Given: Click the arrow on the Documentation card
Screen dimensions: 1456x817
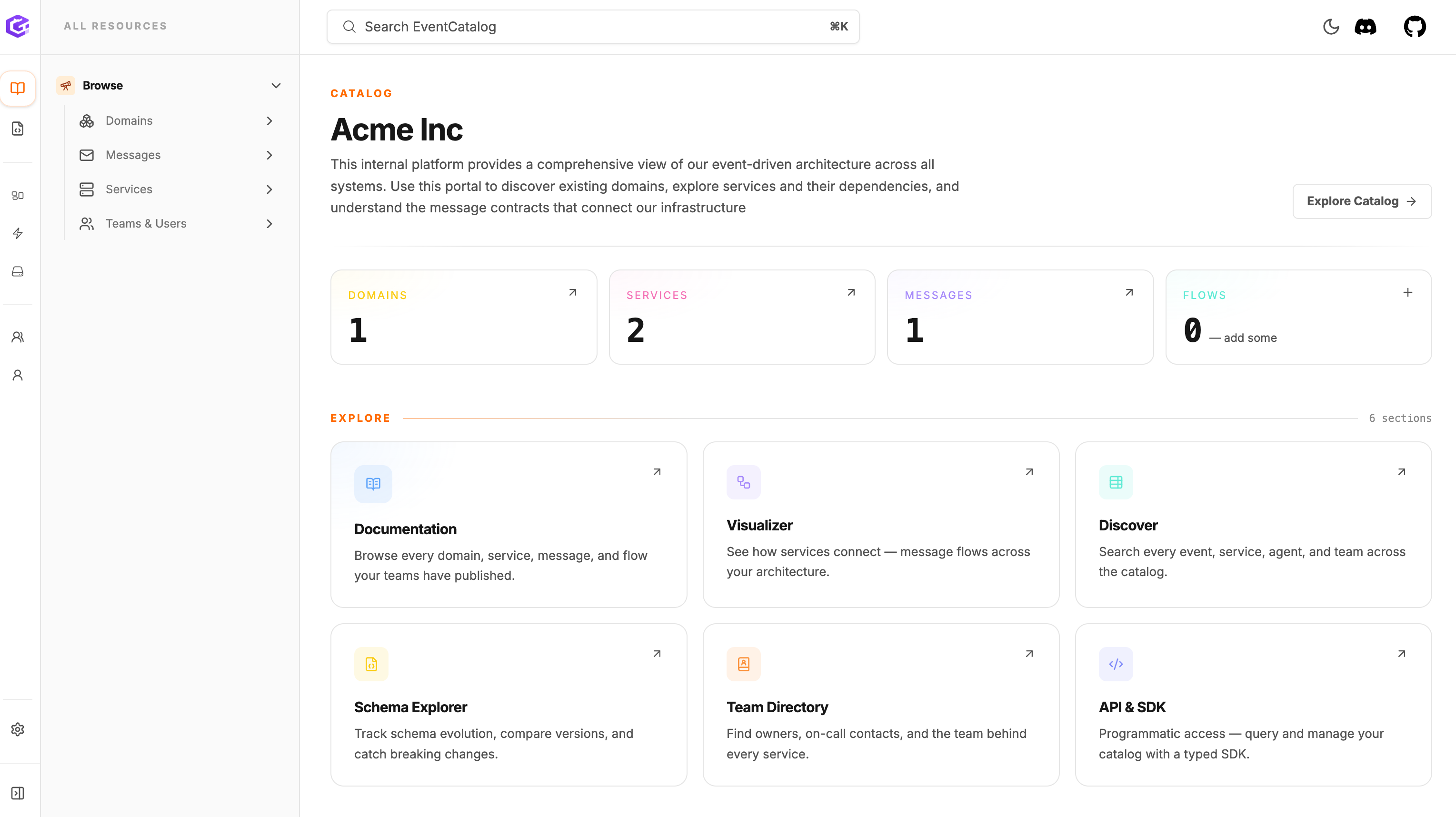Looking at the screenshot, I should 657,472.
